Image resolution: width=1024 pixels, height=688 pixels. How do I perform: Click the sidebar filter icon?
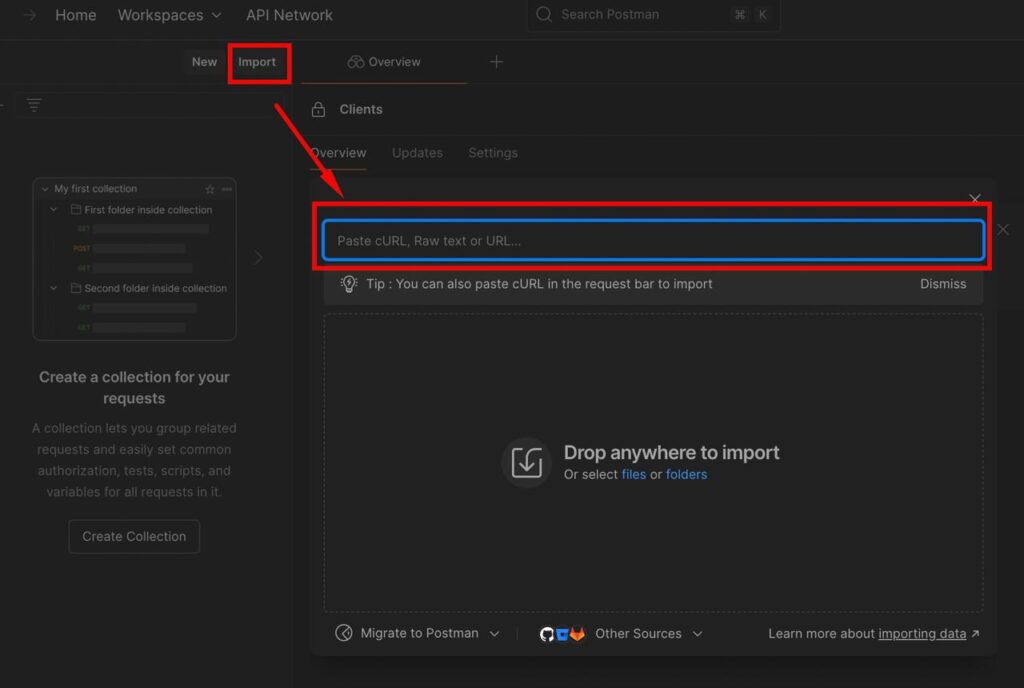(x=34, y=104)
